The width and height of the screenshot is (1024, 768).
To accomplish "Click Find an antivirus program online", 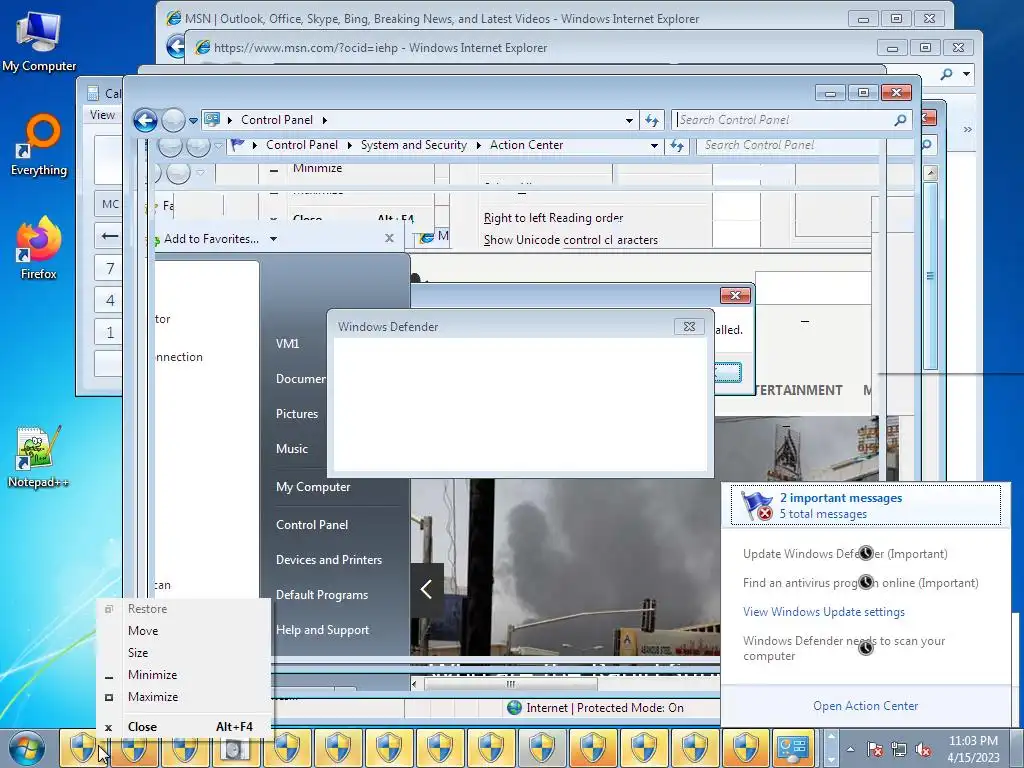I will point(861,583).
